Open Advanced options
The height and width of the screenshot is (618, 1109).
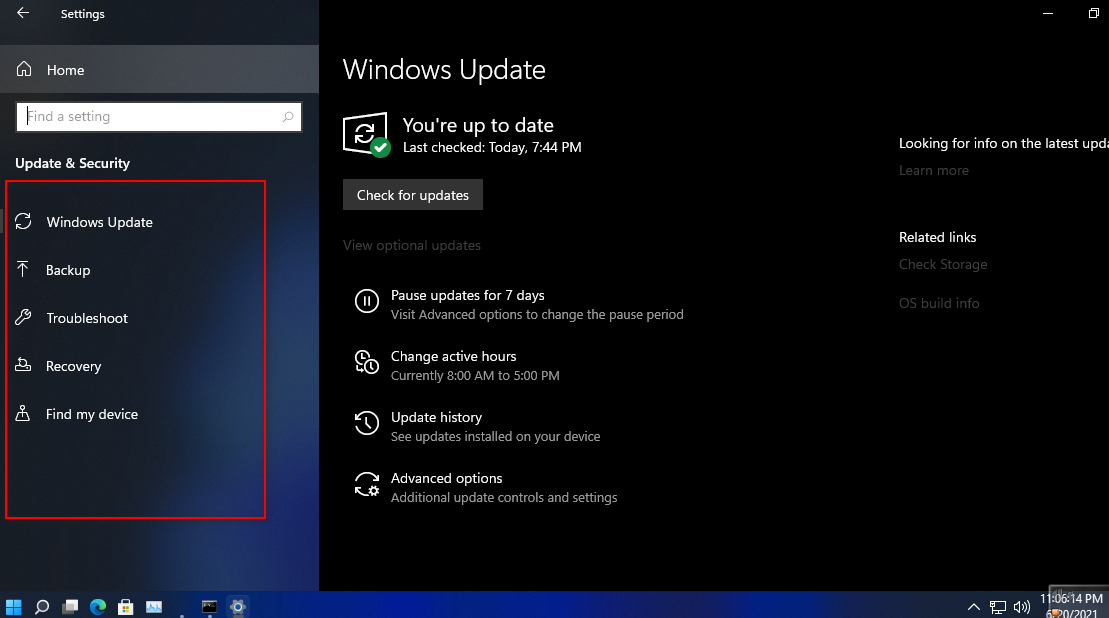pyautogui.click(x=446, y=479)
